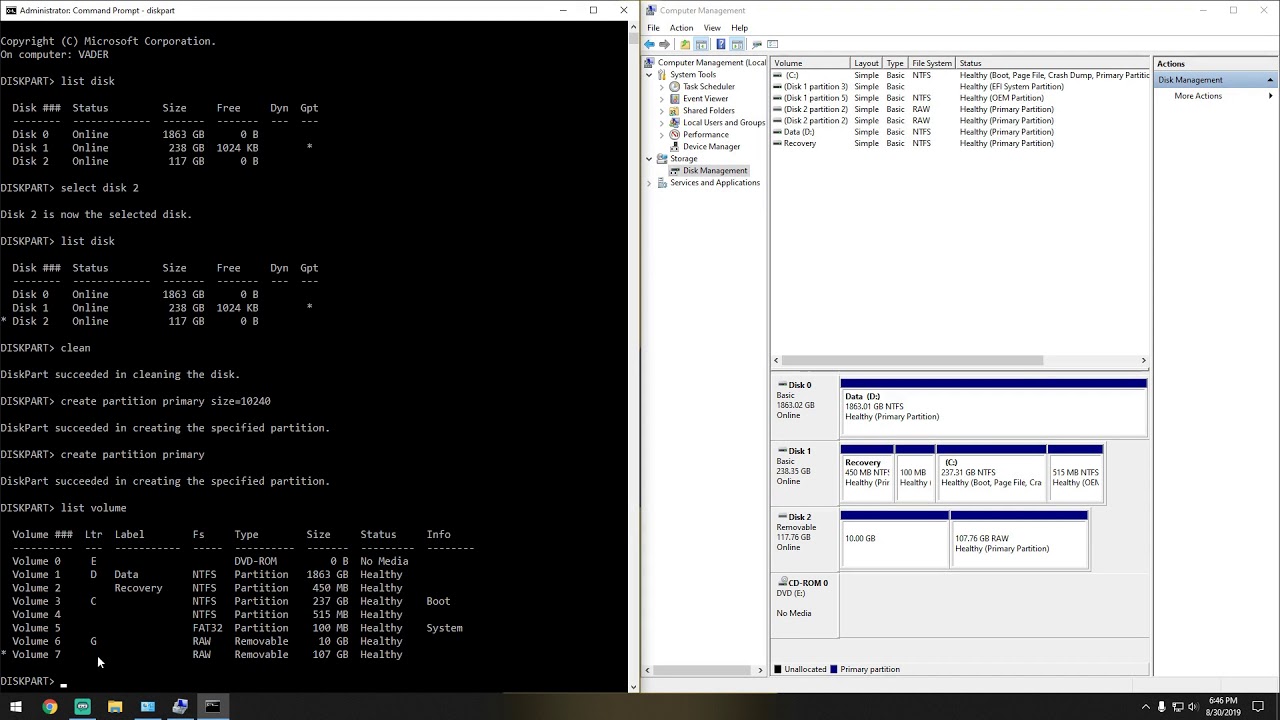Expand the Shared Folders tree node

661,111
